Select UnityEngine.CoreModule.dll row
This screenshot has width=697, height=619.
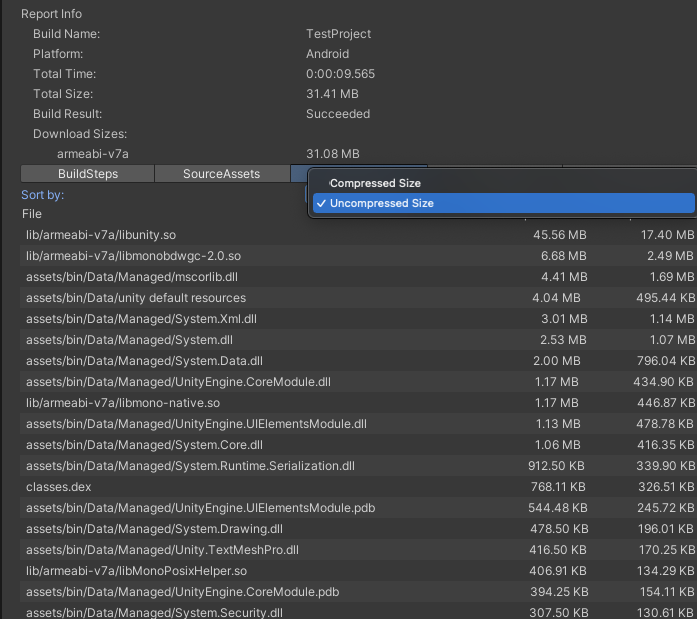point(358,382)
